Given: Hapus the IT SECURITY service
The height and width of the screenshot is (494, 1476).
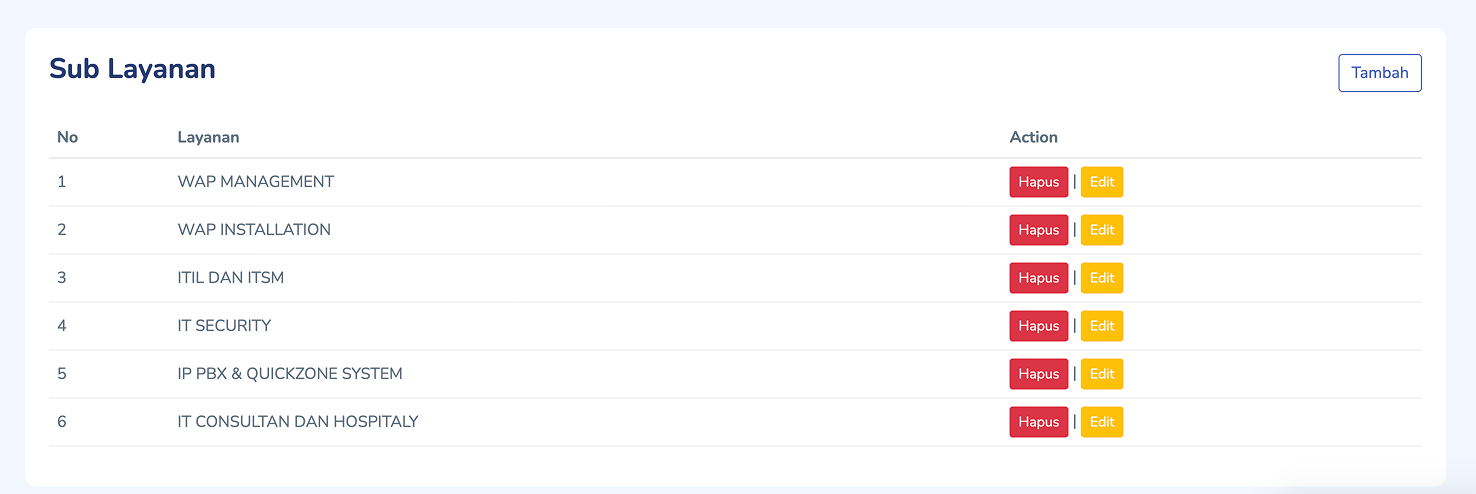Looking at the screenshot, I should click(x=1038, y=326).
